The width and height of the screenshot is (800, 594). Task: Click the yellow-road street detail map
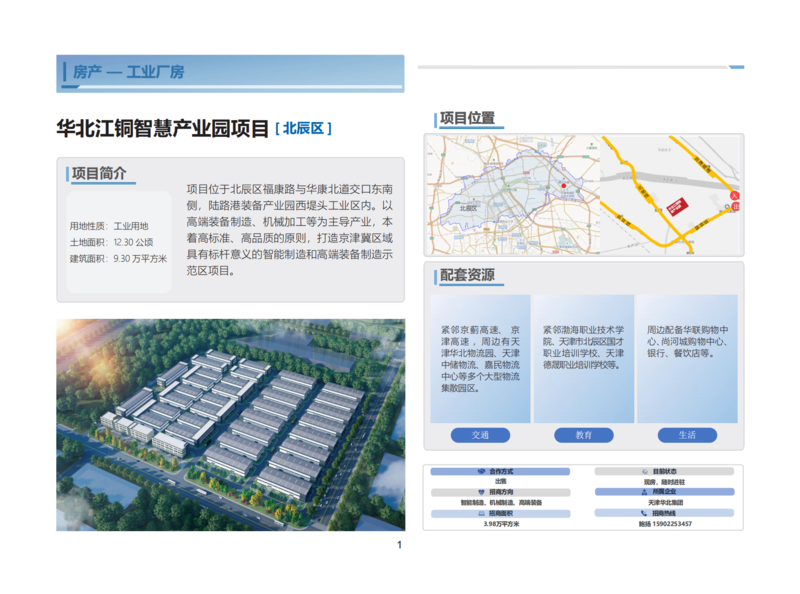click(x=669, y=194)
